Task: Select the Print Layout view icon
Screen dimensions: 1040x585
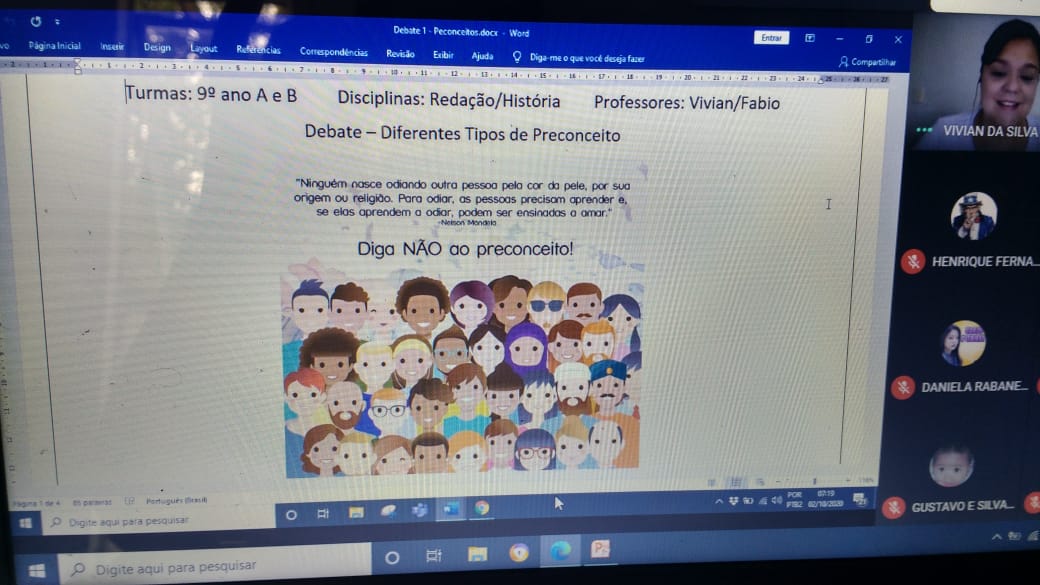Action: (736, 482)
